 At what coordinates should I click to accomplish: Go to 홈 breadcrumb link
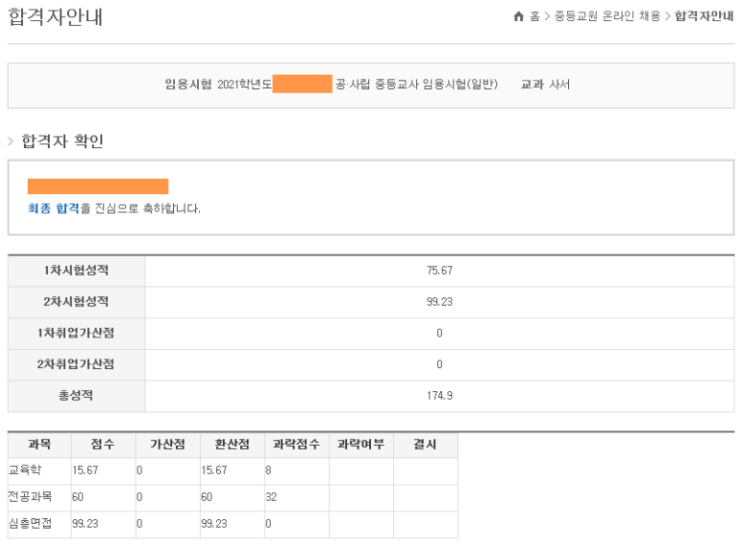(533, 17)
